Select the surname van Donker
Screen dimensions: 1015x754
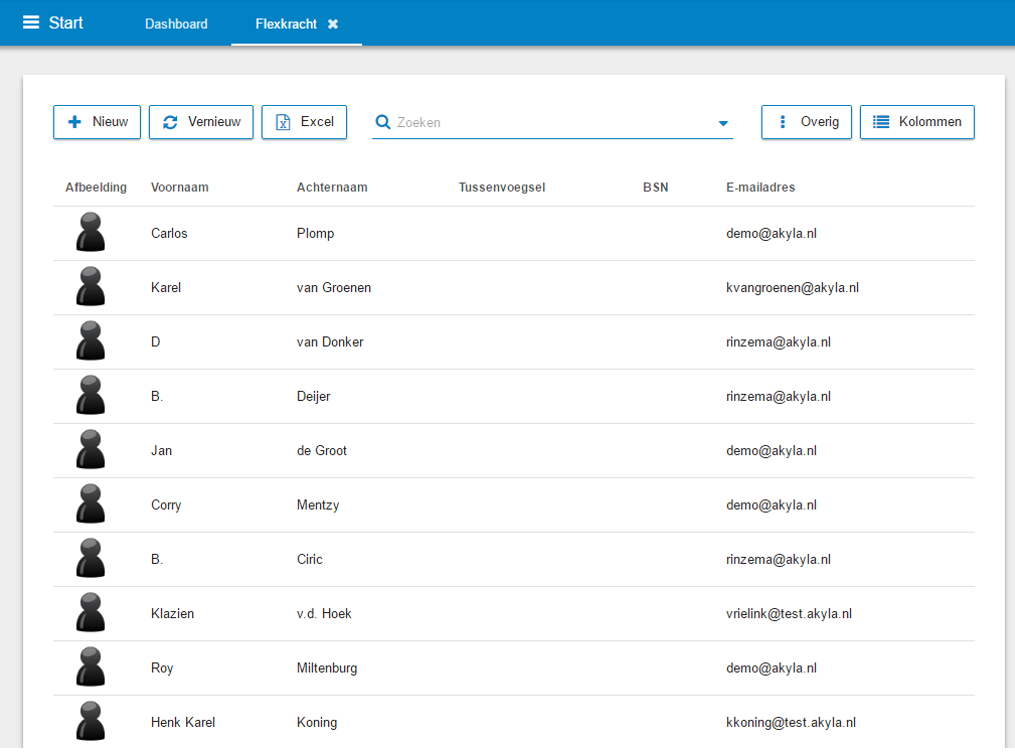click(330, 342)
